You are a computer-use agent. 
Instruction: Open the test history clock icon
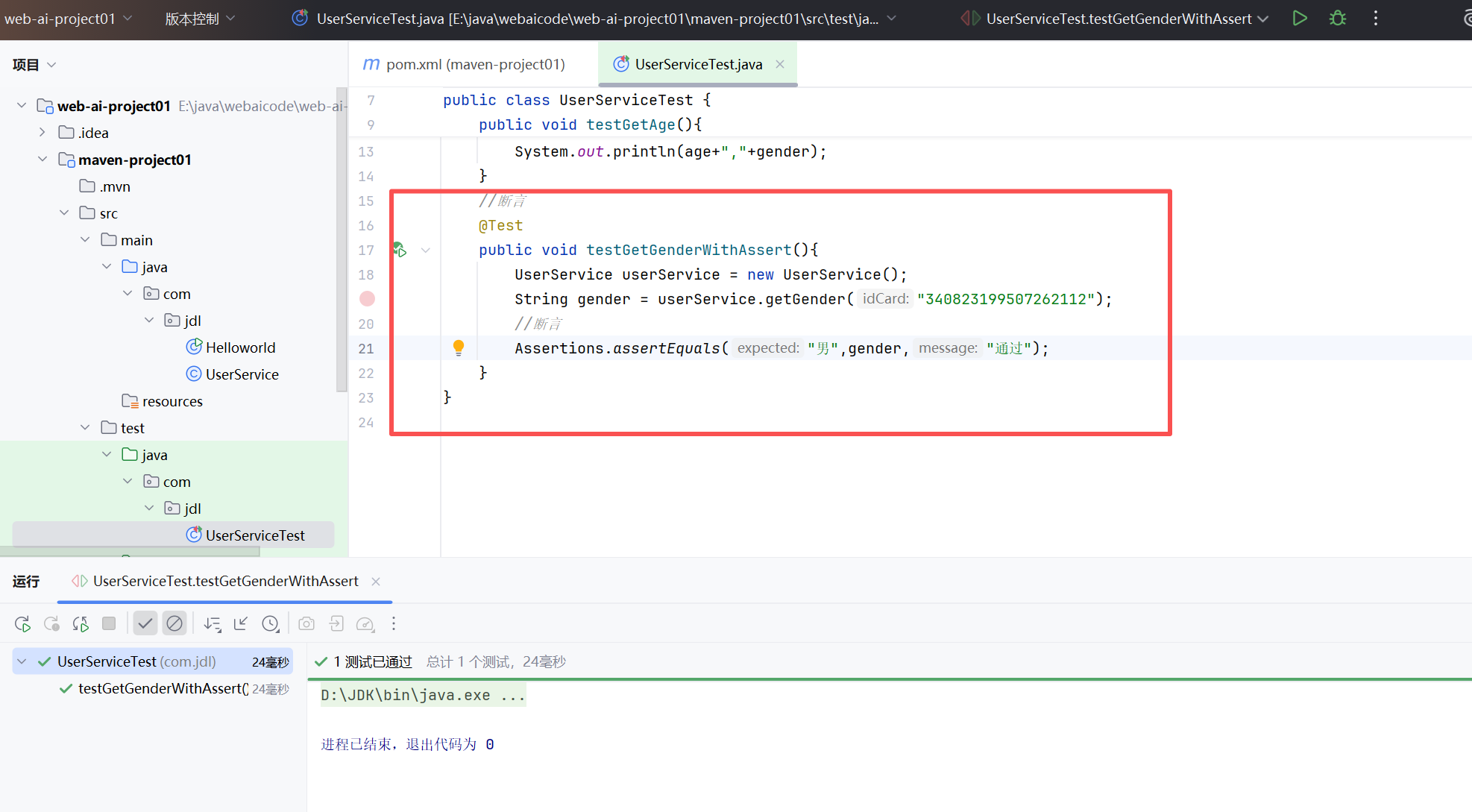click(x=271, y=624)
